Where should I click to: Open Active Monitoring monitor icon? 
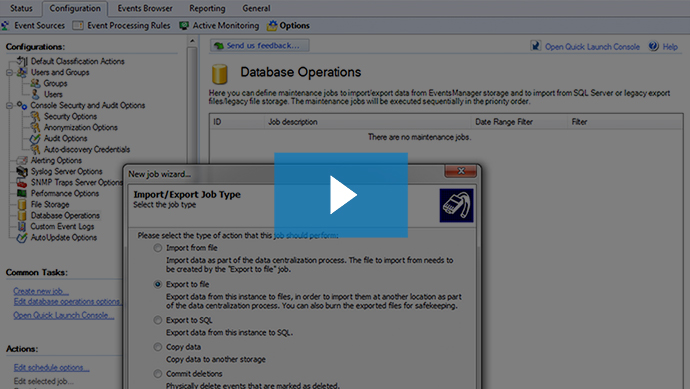[x=184, y=26]
